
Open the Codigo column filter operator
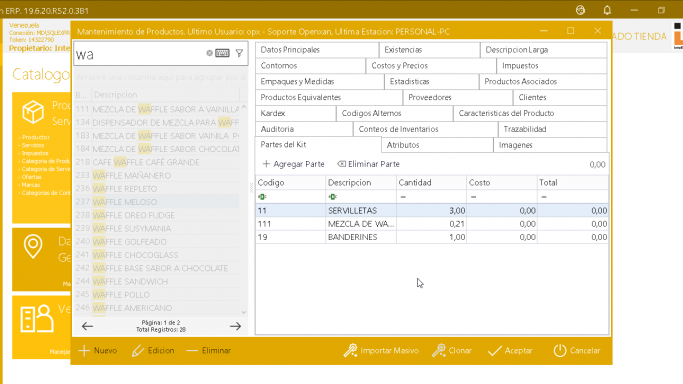click(262, 197)
